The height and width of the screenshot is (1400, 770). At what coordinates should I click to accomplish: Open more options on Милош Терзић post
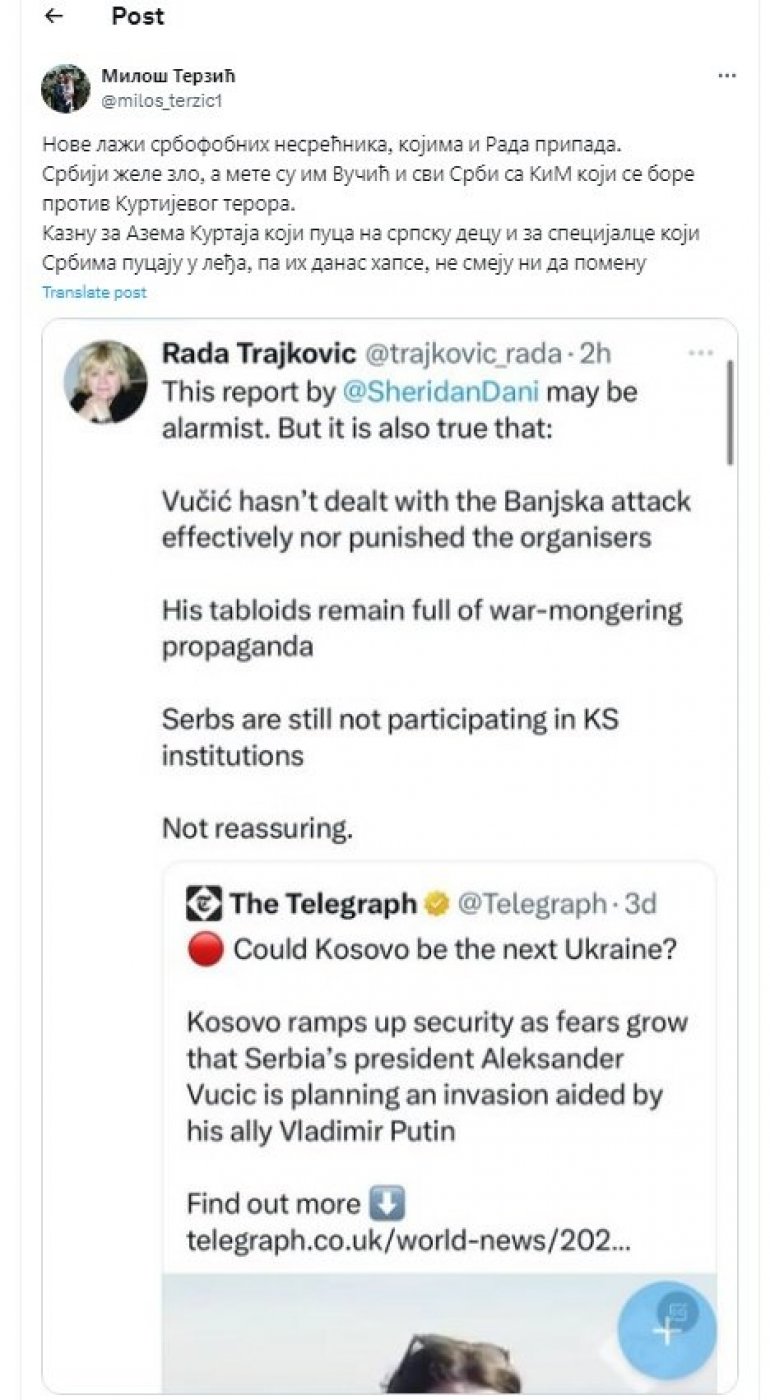point(727,76)
